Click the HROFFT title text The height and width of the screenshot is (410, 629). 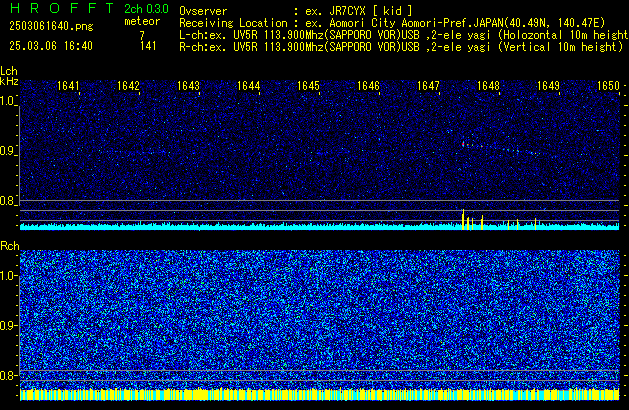62,8
